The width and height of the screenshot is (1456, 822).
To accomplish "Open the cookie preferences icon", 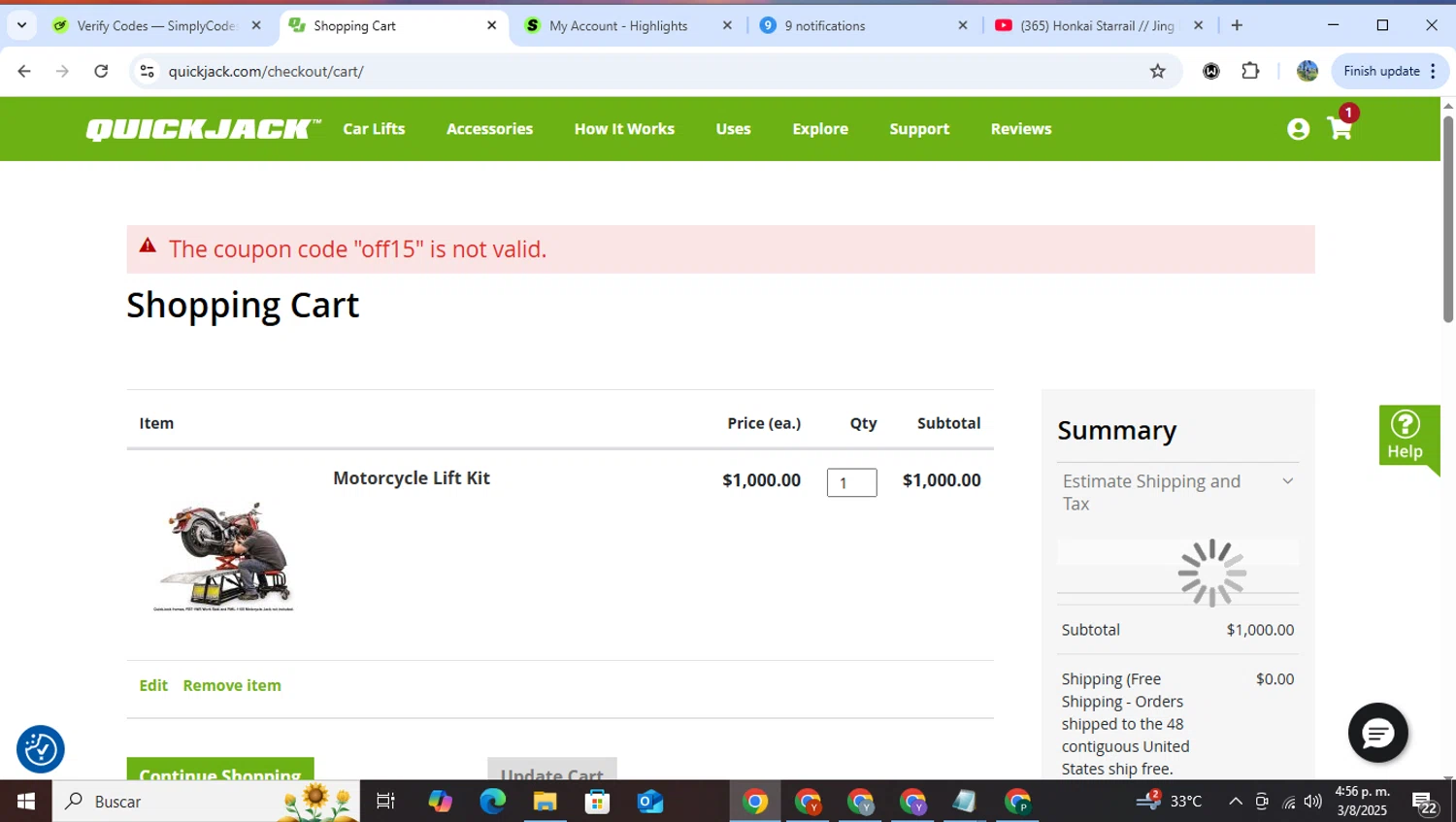I will coord(41,749).
